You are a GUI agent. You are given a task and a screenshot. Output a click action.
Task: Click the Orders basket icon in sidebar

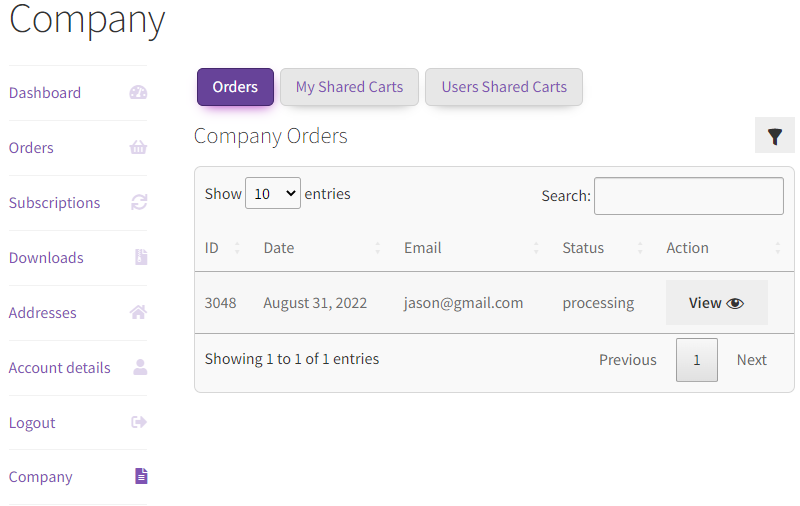(x=138, y=147)
